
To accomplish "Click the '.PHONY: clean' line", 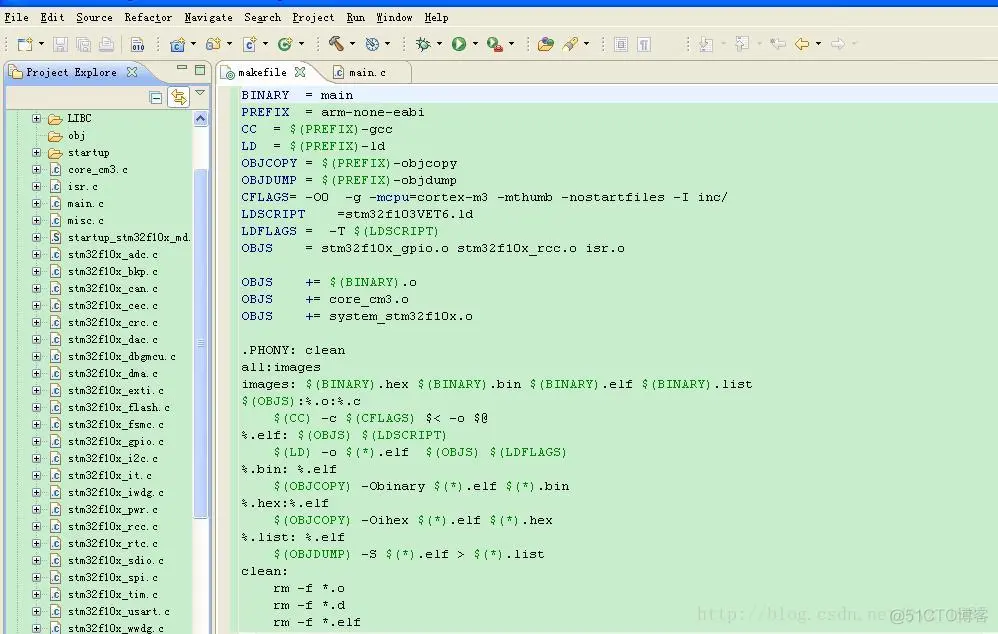I will [293, 350].
